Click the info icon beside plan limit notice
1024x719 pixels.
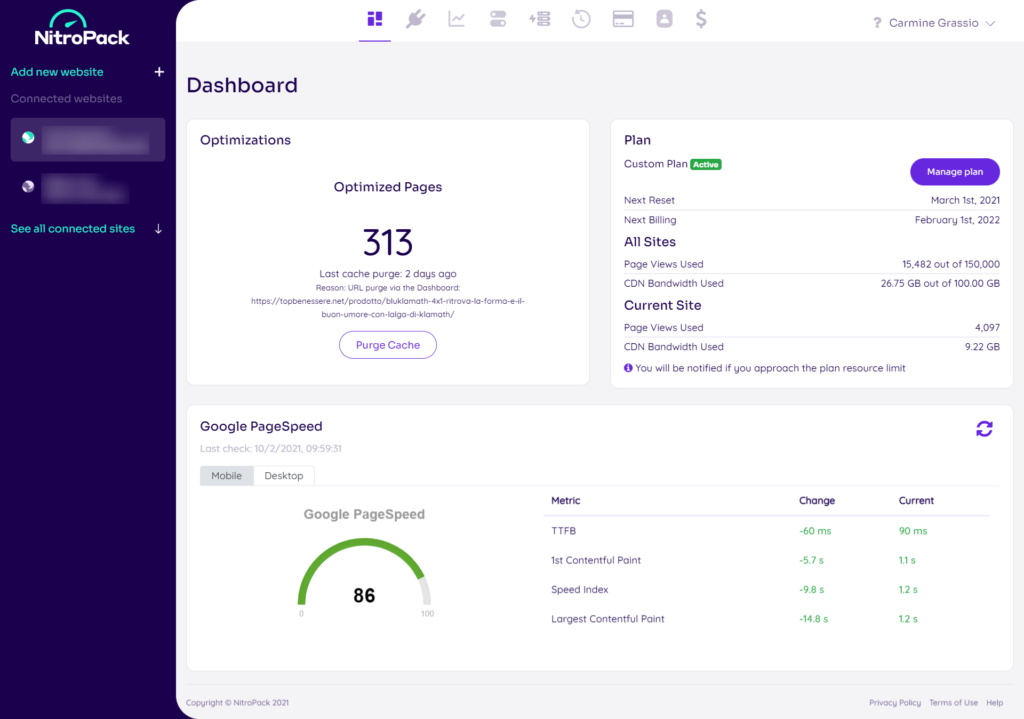628,368
